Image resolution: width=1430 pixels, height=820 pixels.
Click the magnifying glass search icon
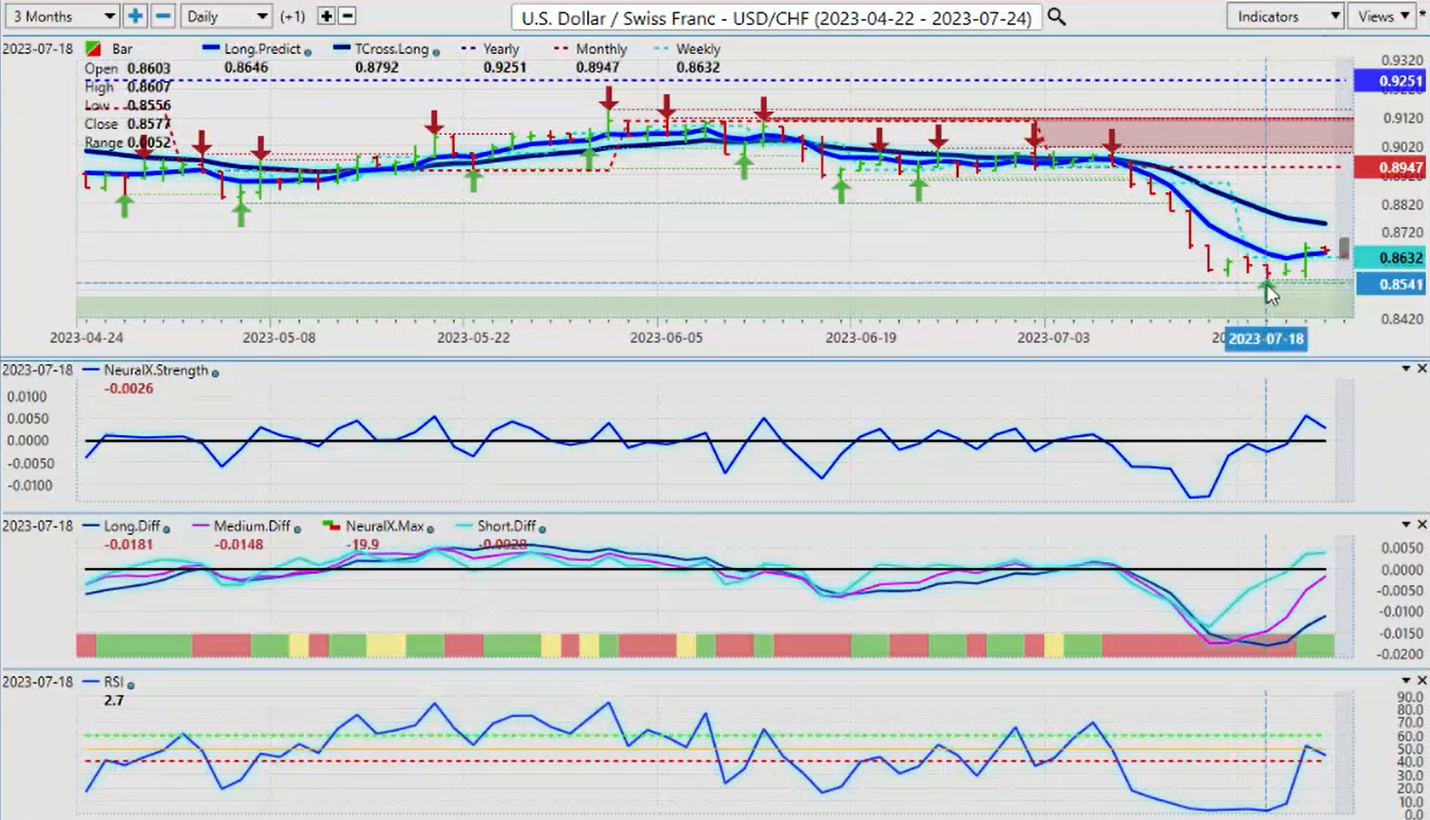(x=1056, y=17)
